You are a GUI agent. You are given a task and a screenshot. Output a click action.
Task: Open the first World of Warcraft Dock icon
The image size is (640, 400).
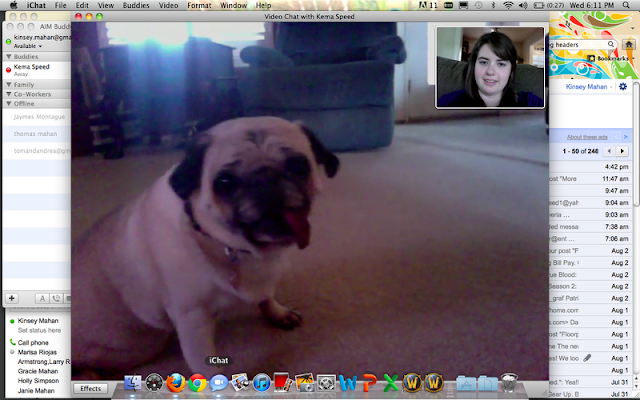click(x=412, y=383)
